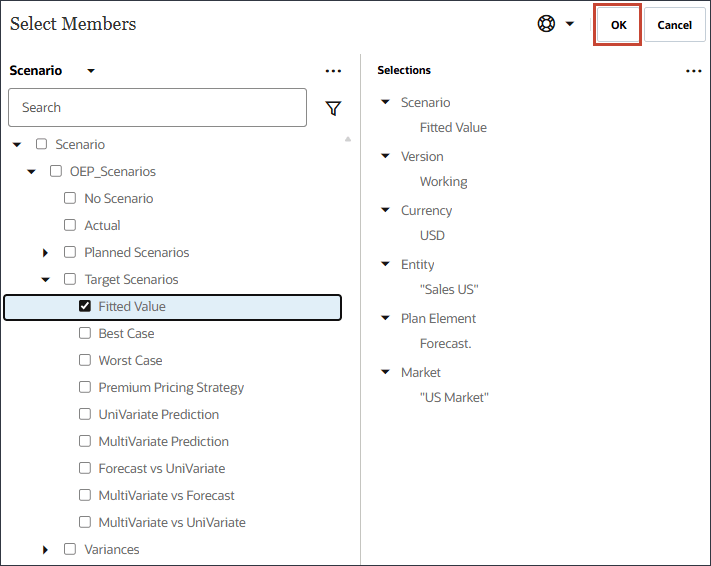711x566 pixels.
Task: Click the help lifebuoy icon
Action: pyautogui.click(x=546, y=24)
